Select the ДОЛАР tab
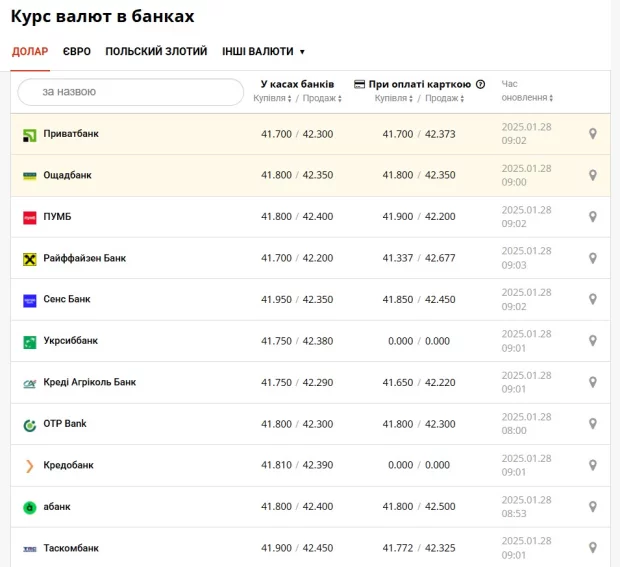This screenshot has width=620, height=567. click(30, 51)
